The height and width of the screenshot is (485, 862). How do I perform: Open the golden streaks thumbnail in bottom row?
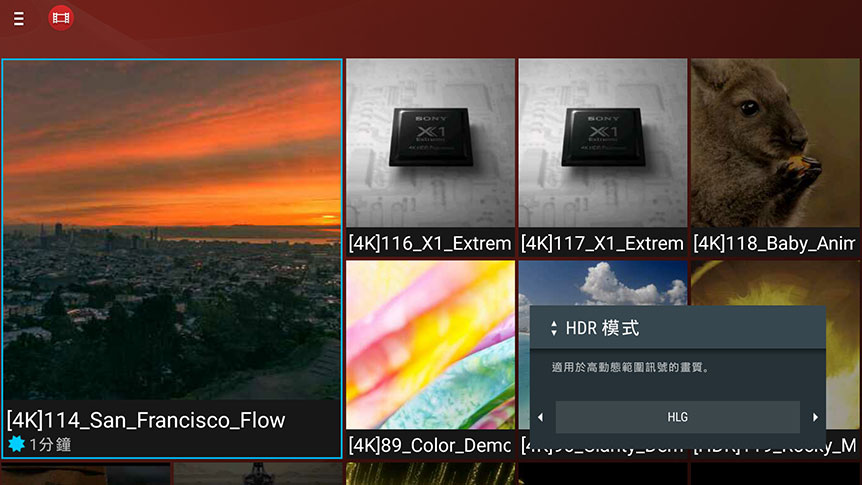(430, 473)
